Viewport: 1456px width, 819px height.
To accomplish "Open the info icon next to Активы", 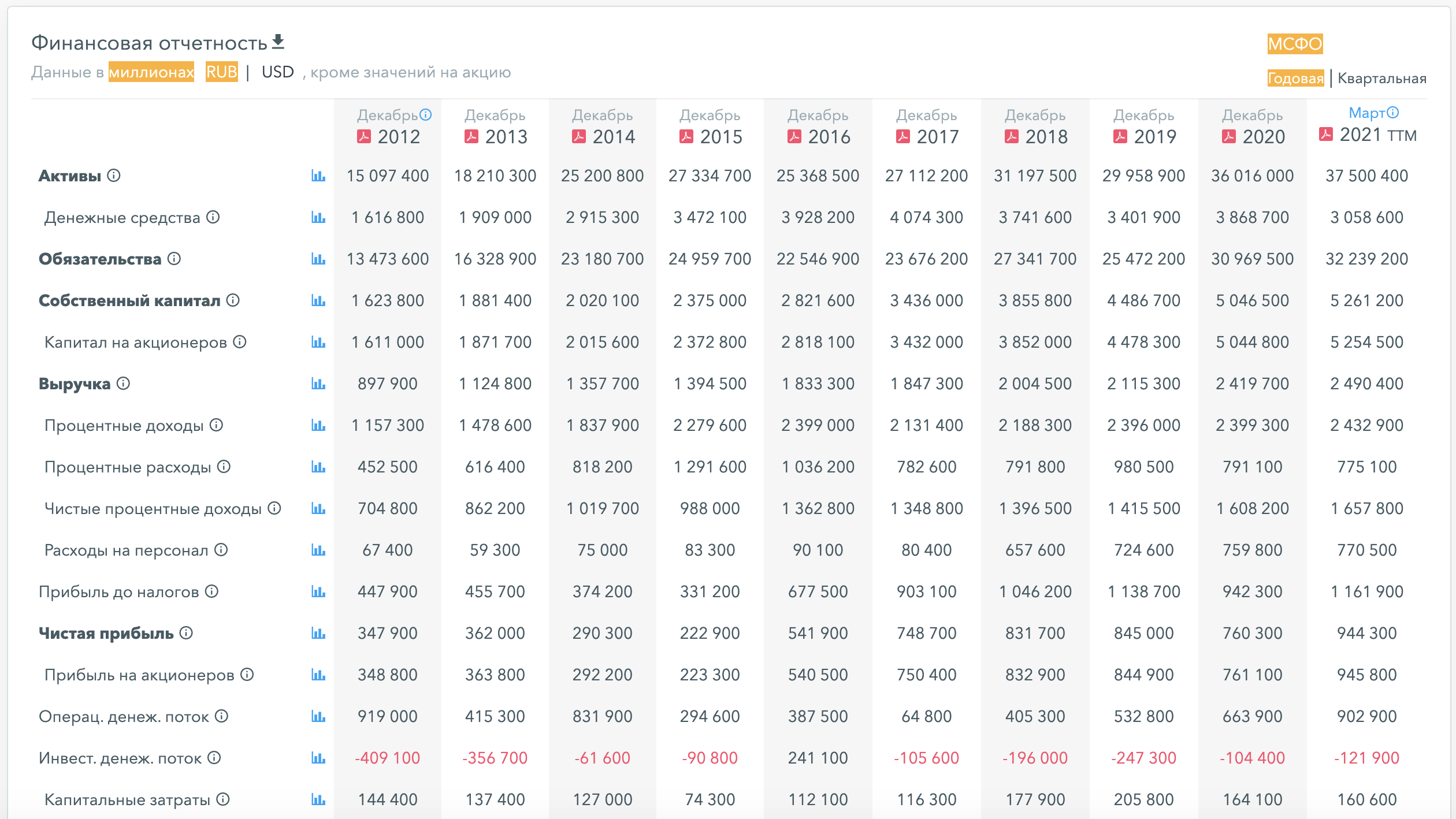I will click(x=114, y=175).
